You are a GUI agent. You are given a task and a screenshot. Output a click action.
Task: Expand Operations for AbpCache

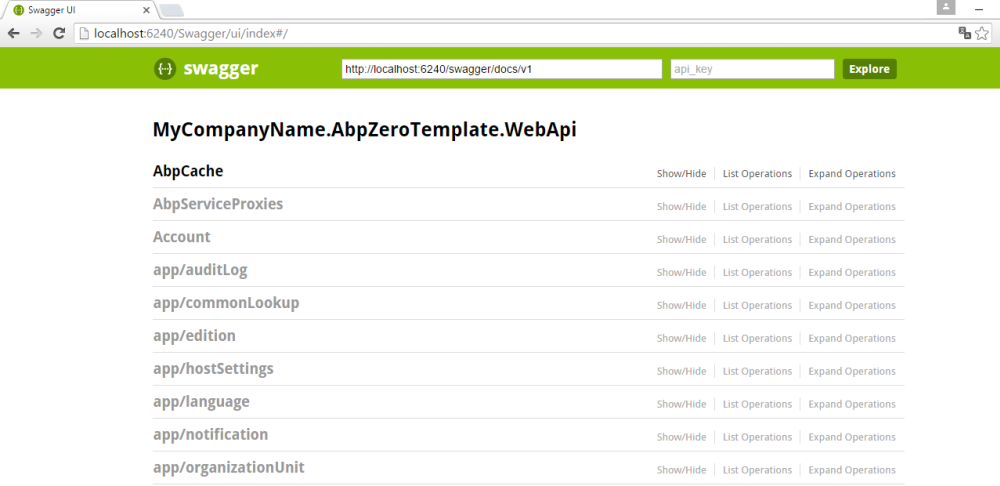click(852, 173)
